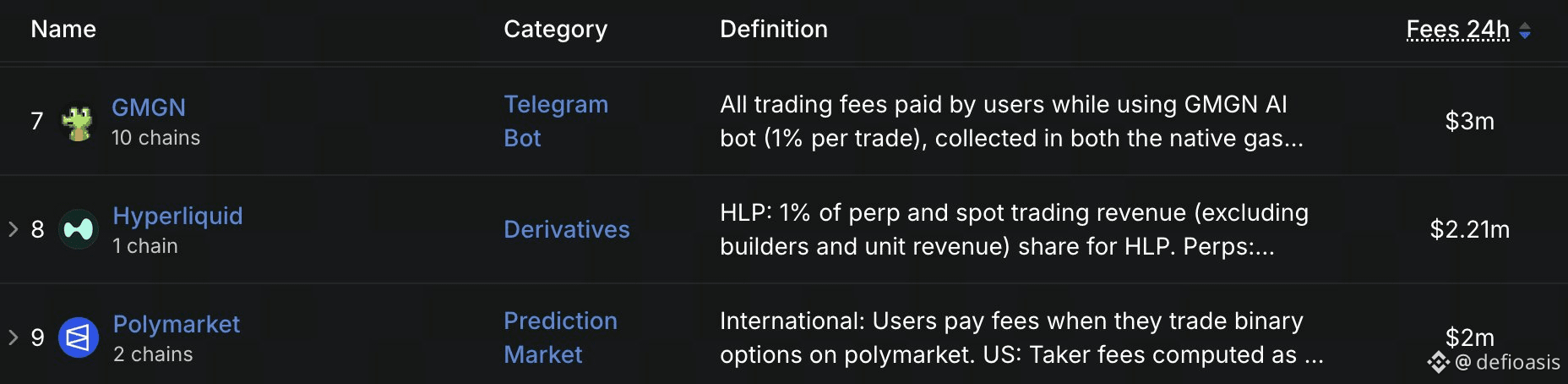
Task: Click the GMGN frog logo icon
Action: click(x=78, y=123)
